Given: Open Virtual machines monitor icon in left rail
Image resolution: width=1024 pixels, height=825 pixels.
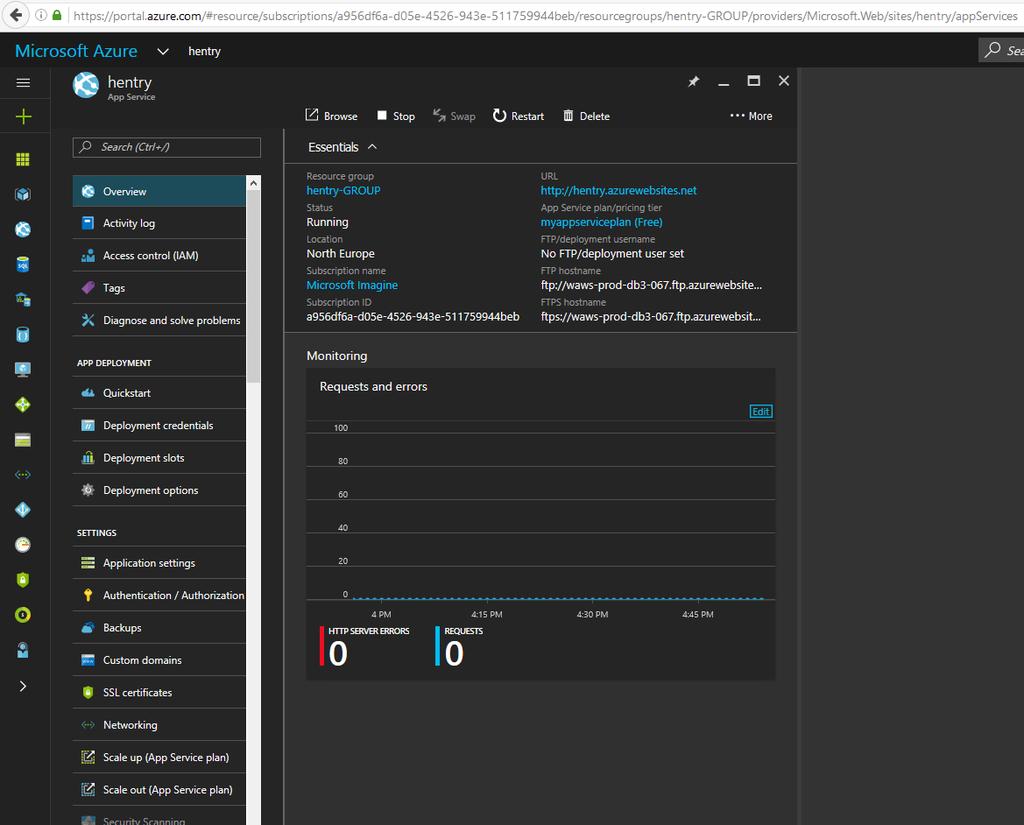Looking at the screenshot, I should [23, 370].
